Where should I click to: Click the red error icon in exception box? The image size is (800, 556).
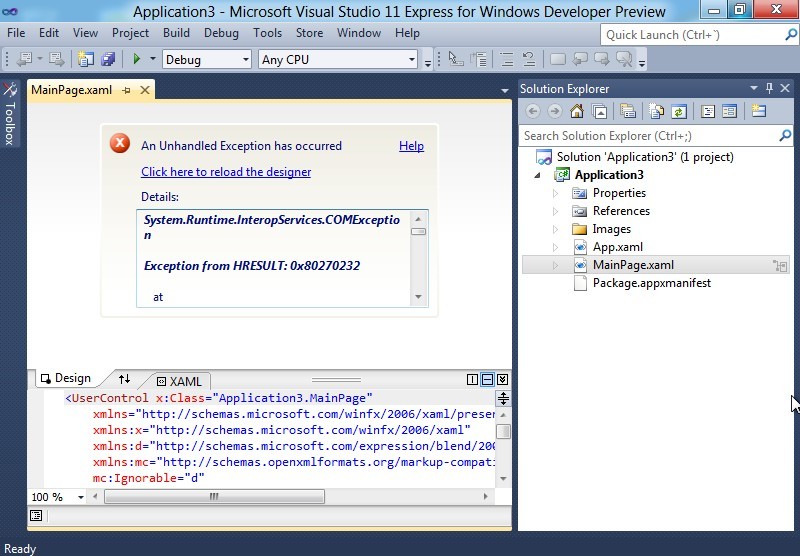(120, 143)
